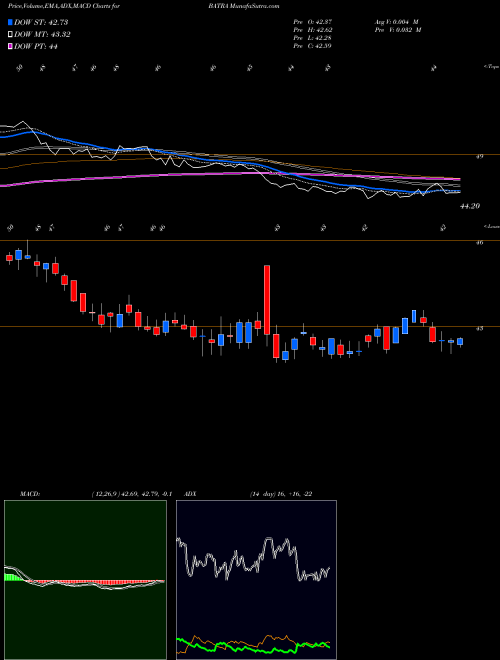Viewport: 500px width, 660px height.
Task: Click the 'ADX' panel label
Action: (x=190, y=494)
